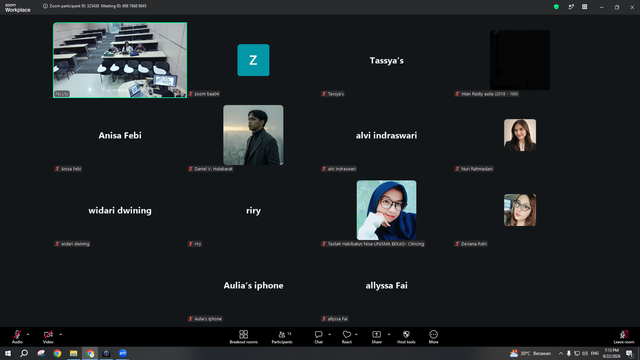Open Google Chrome from the taskbar

click(x=57, y=353)
